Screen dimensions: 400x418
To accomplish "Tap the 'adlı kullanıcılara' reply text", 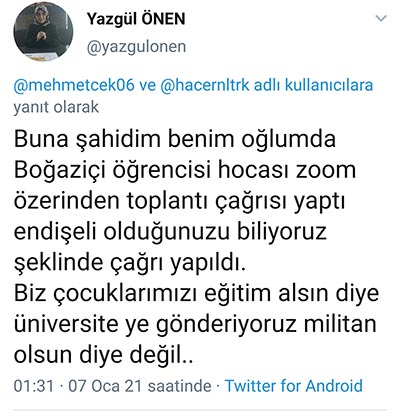I will 313,85.
